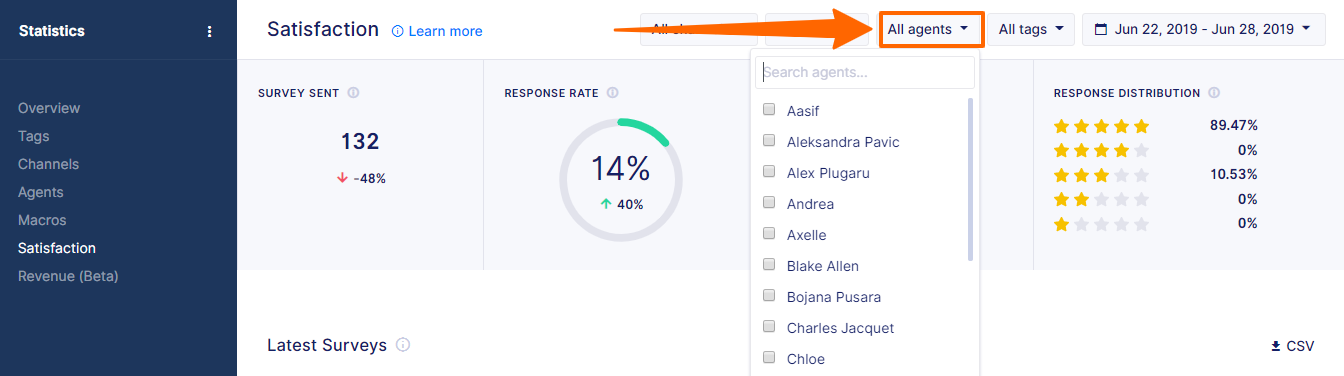The width and height of the screenshot is (1344, 376).
Task: Open the Jun 22 - Jun 28 date picker
Action: coord(1204,30)
